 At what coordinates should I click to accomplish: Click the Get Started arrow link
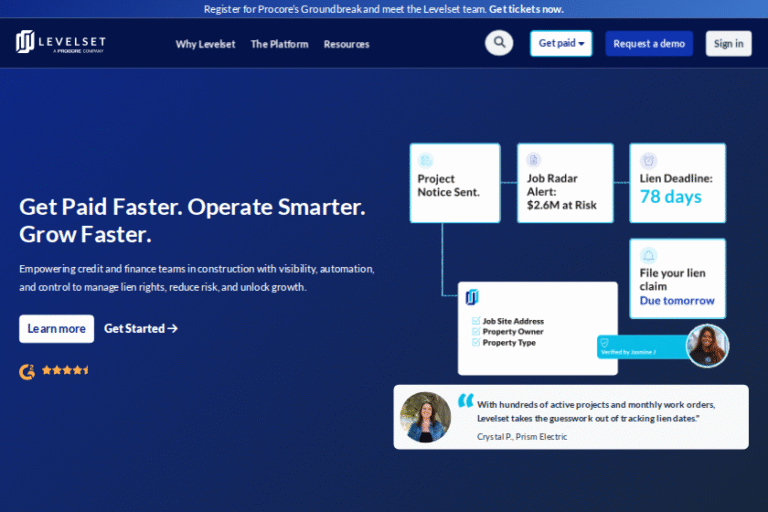click(141, 328)
